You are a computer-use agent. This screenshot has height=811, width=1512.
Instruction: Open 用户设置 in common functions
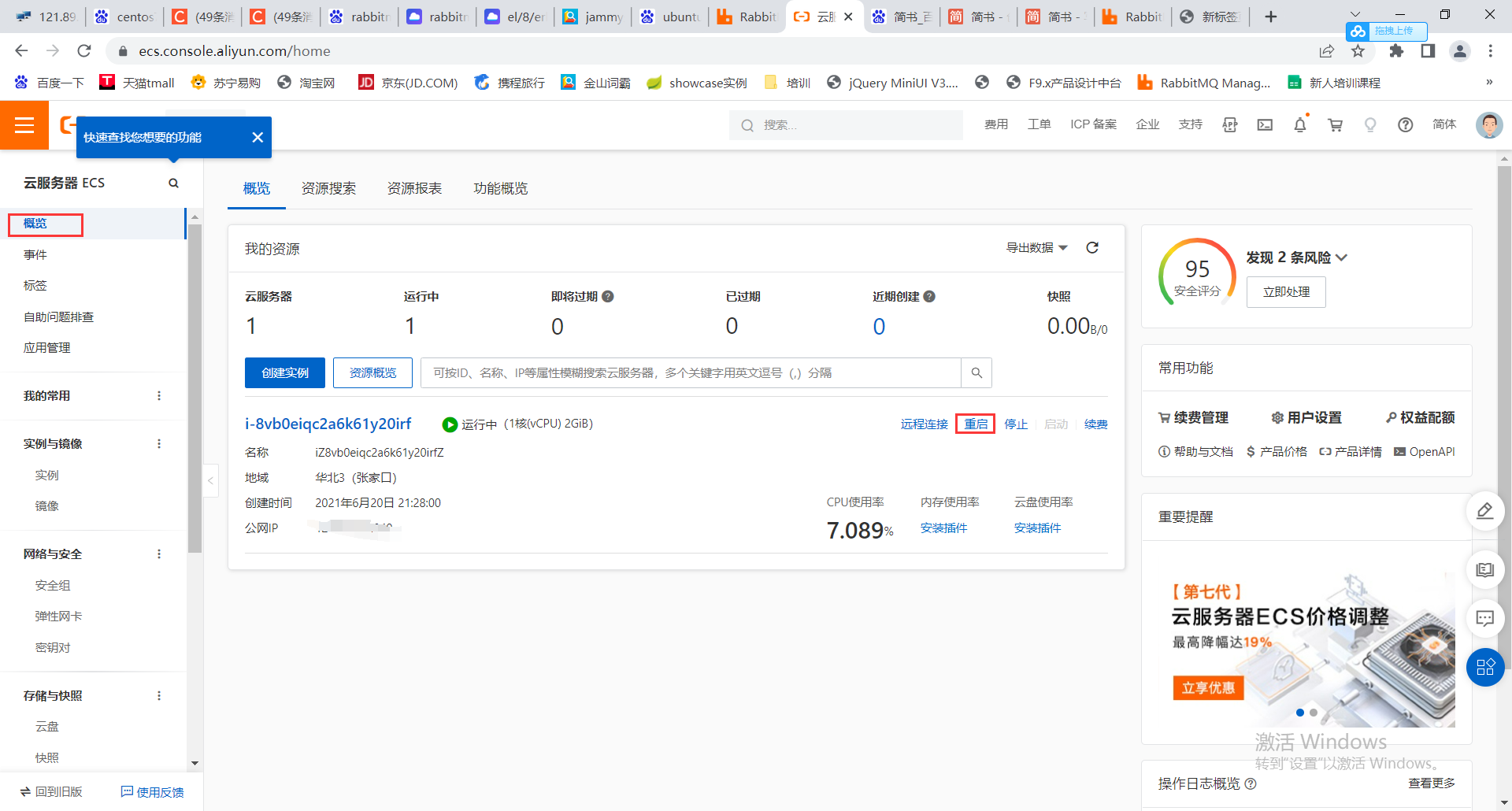[1306, 418]
